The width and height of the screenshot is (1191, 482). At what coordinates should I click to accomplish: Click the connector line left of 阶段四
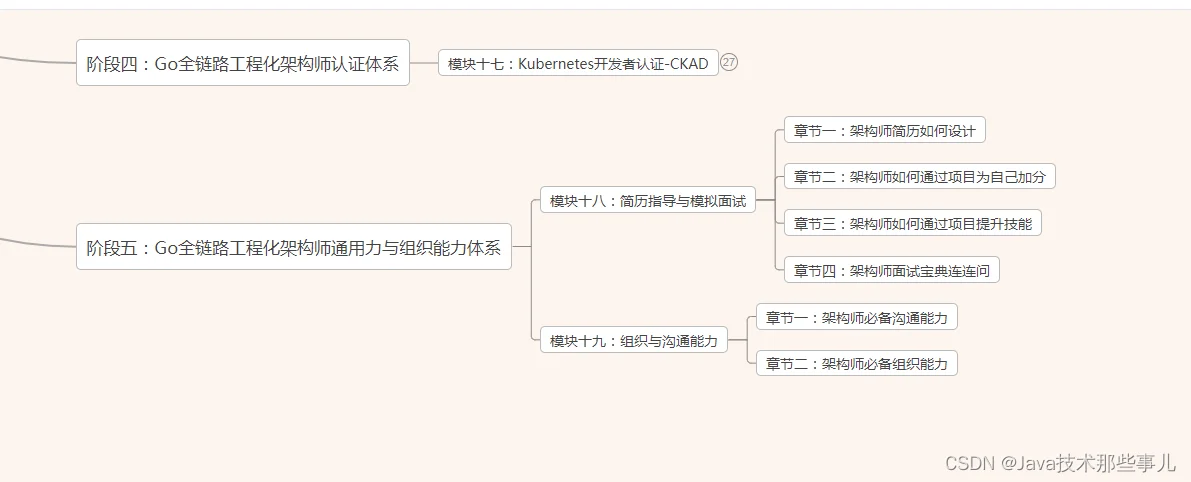(38, 60)
